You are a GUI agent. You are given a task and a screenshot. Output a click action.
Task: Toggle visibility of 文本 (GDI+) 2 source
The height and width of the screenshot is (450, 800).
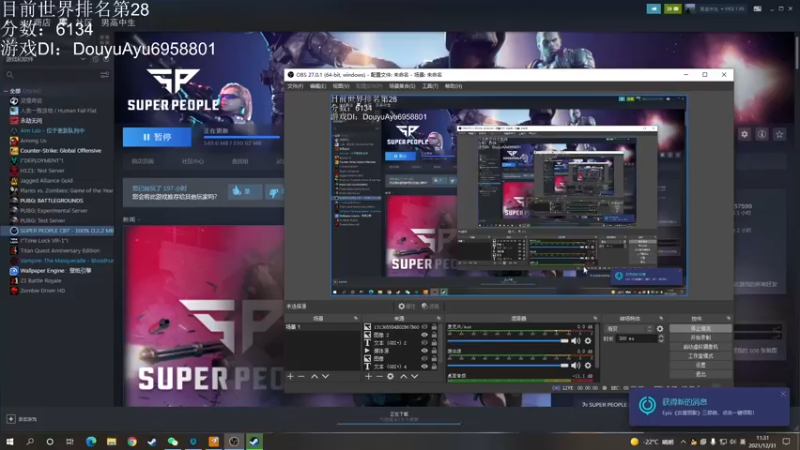[424, 343]
